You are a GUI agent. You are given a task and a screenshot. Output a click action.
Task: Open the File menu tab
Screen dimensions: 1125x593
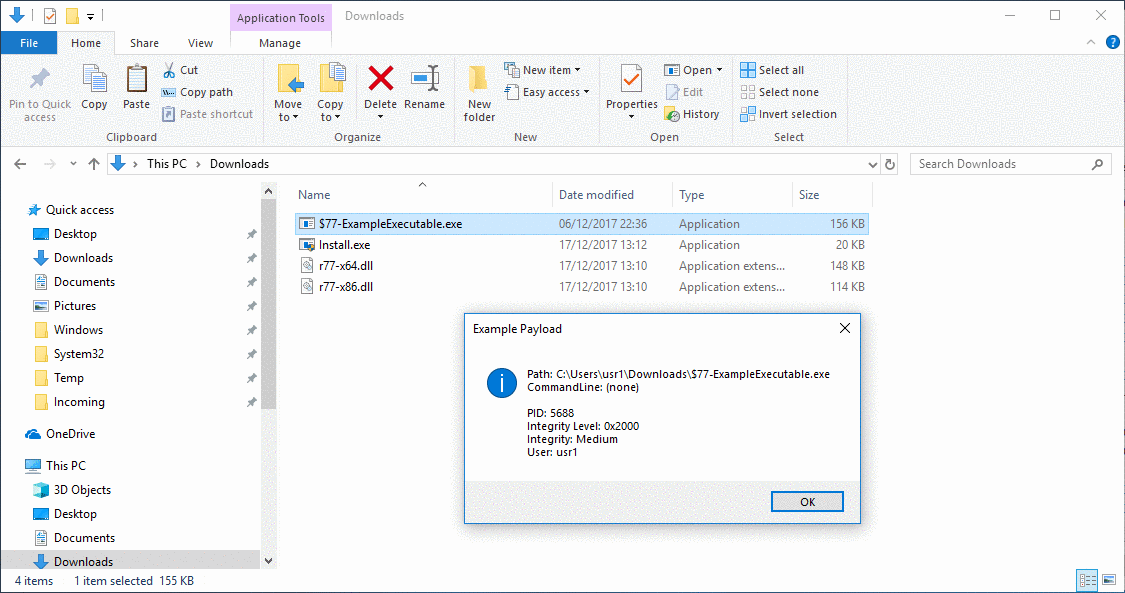(x=29, y=43)
